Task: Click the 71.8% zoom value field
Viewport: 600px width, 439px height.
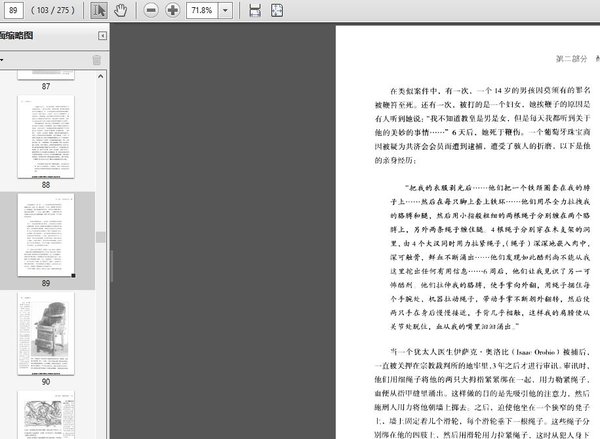Action: [202, 10]
